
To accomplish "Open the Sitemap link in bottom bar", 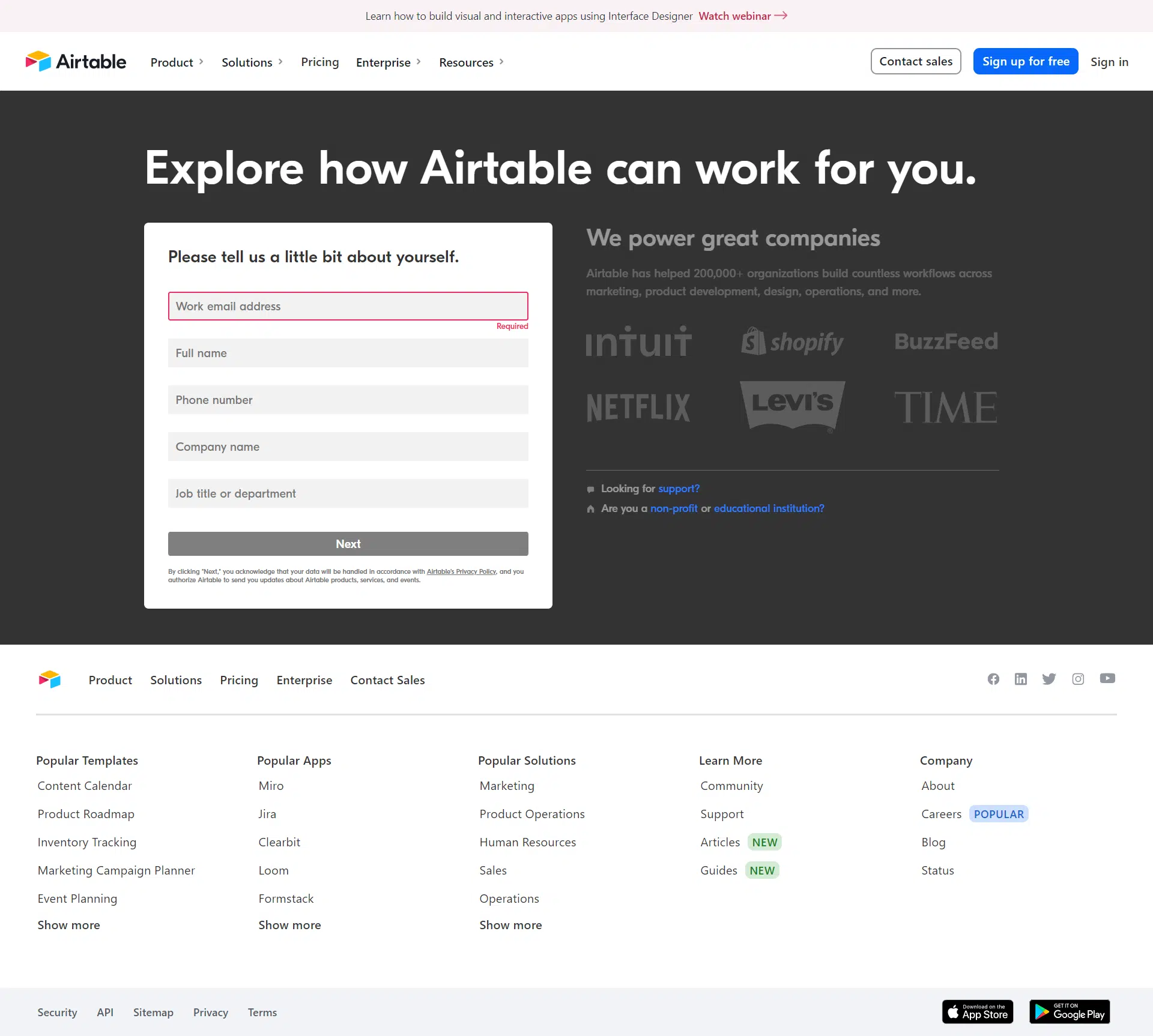I will point(153,1012).
